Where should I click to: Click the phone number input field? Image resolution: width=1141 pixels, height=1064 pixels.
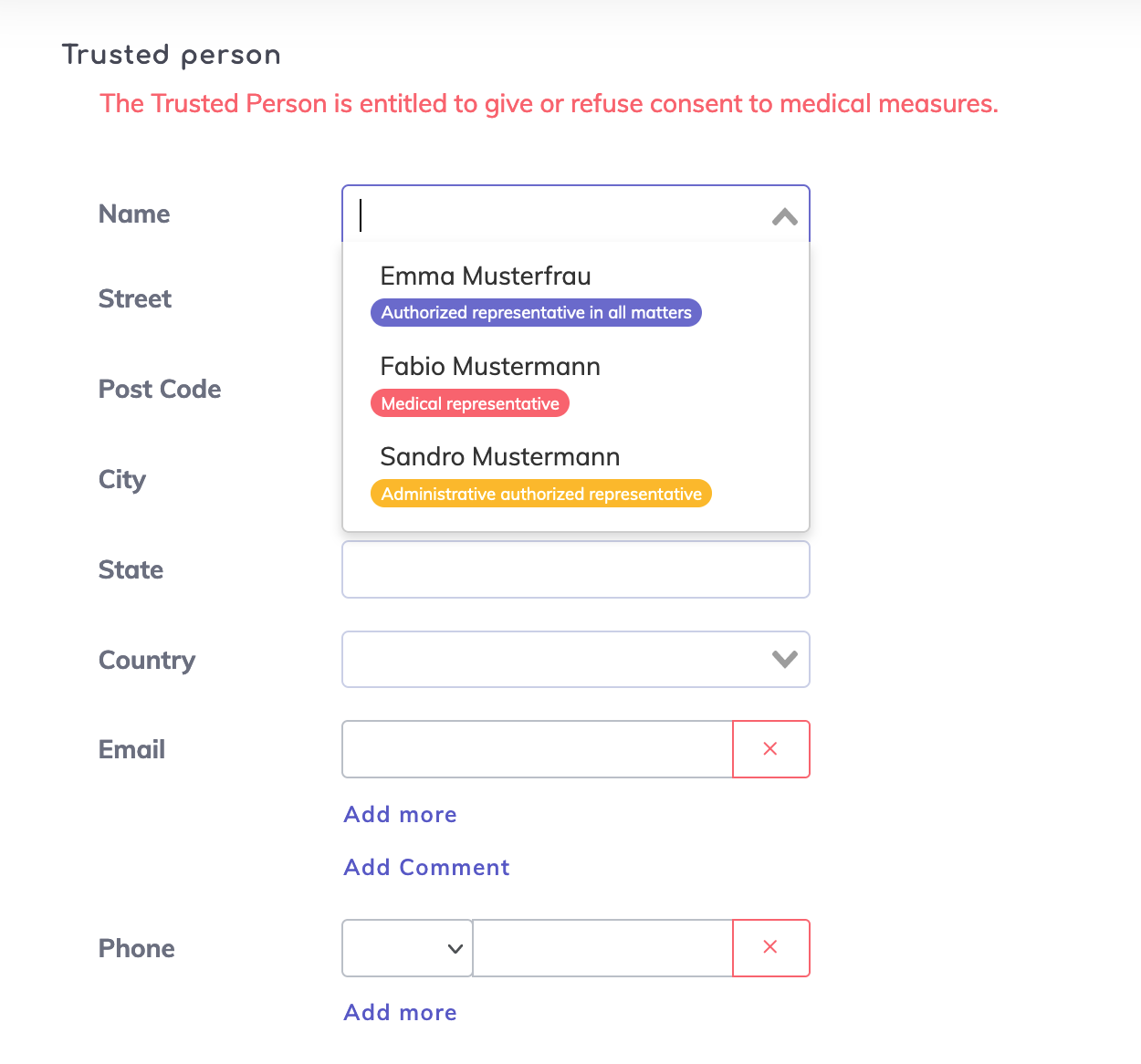tap(602, 948)
